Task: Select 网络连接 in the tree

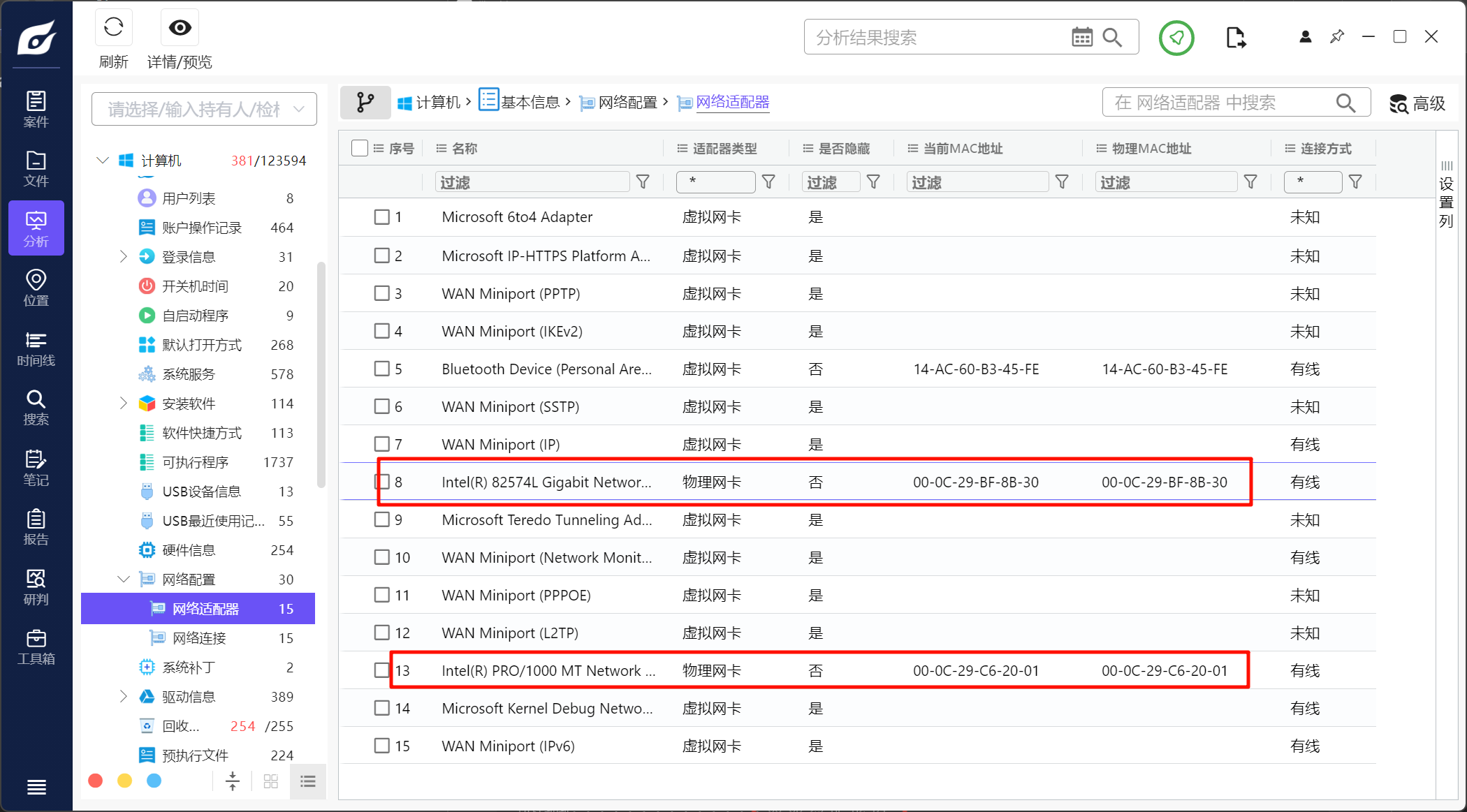Action: [200, 638]
